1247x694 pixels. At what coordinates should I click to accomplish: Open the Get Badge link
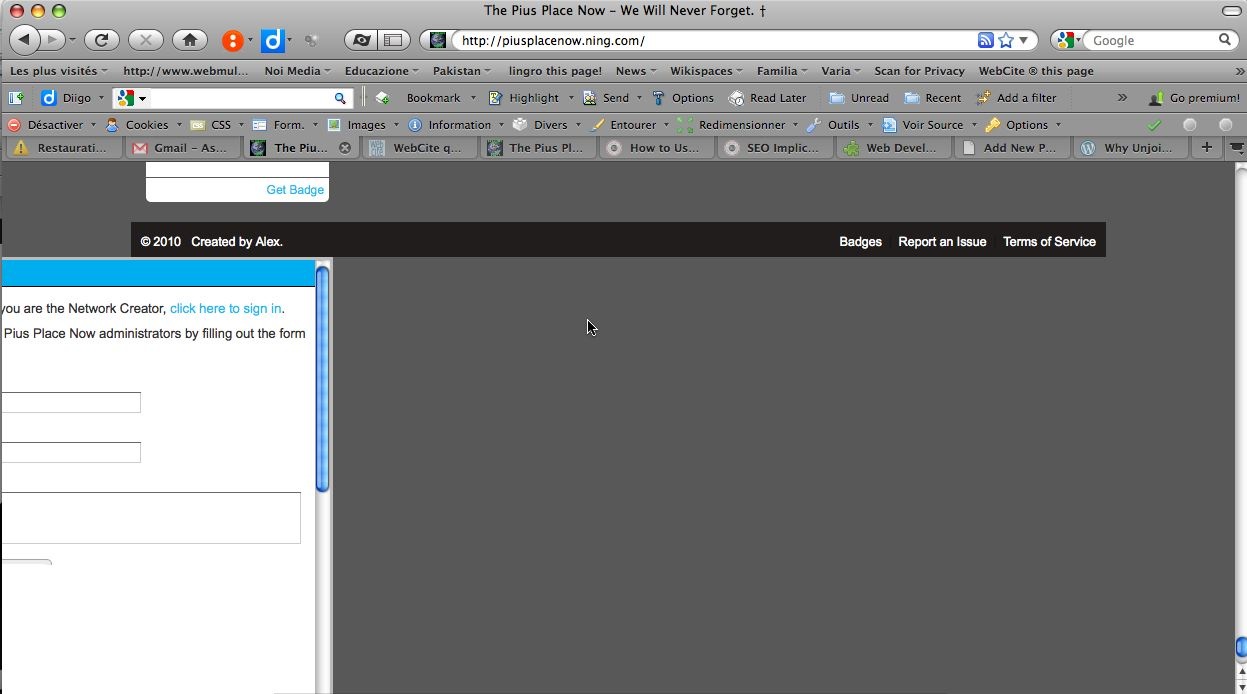294,190
